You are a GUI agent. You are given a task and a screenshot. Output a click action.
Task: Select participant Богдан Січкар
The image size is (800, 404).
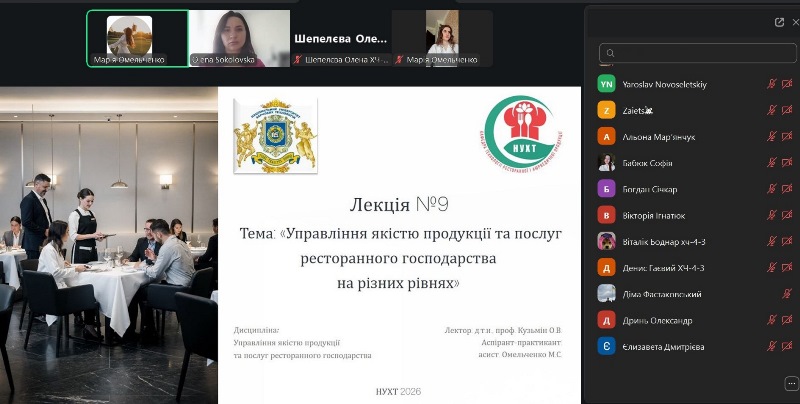pyautogui.click(x=696, y=189)
